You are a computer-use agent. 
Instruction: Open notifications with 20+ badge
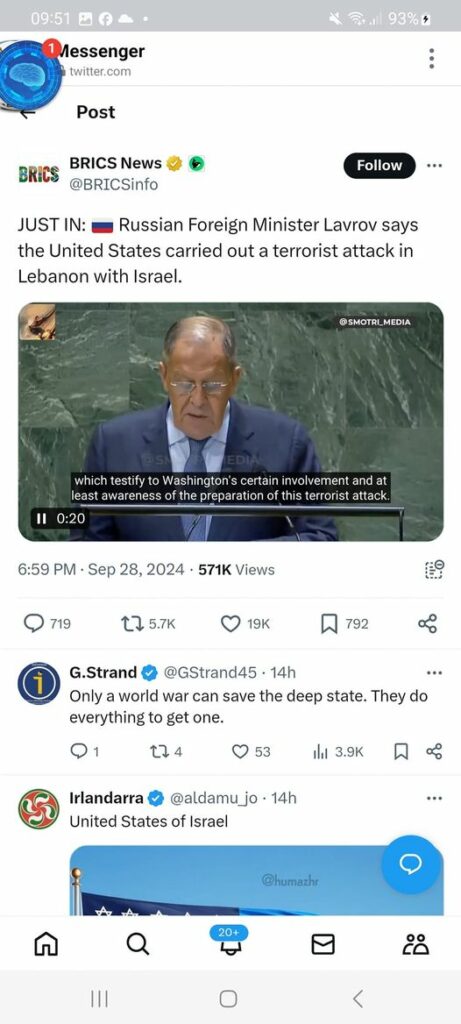229,940
